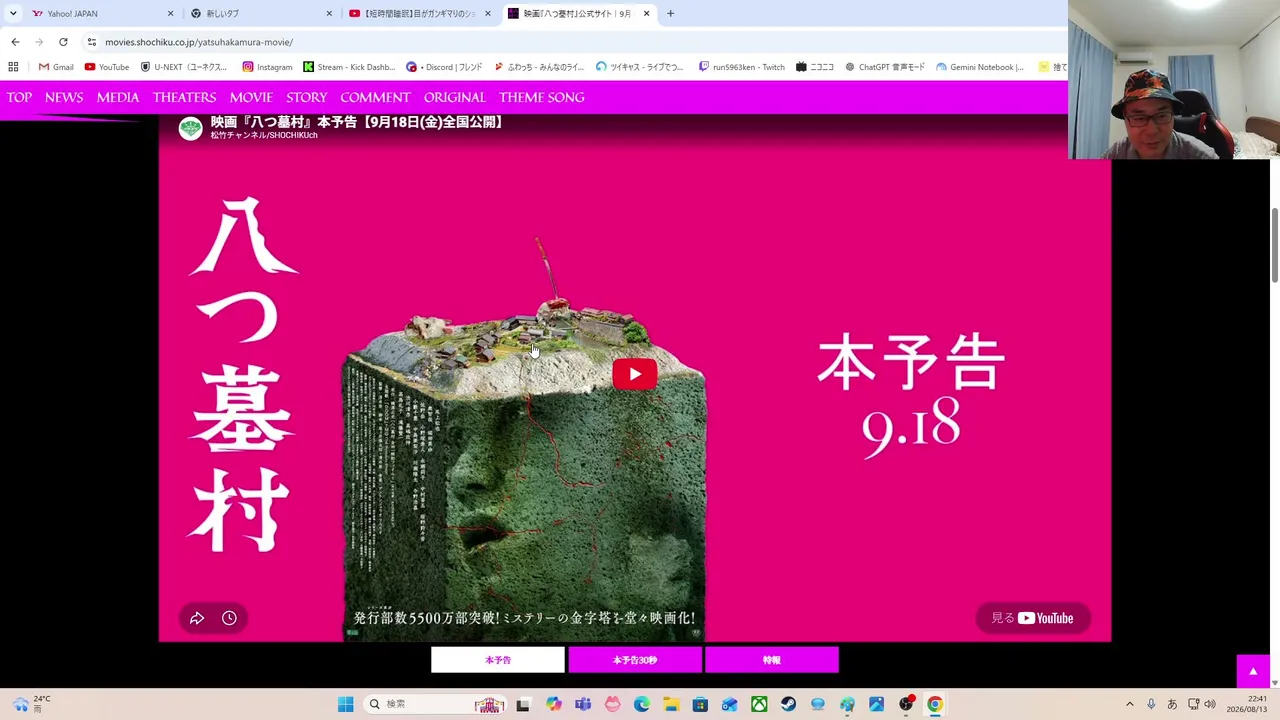Close the Yahoo! JAPAN tab
The image size is (1280, 720).
[x=170, y=14]
